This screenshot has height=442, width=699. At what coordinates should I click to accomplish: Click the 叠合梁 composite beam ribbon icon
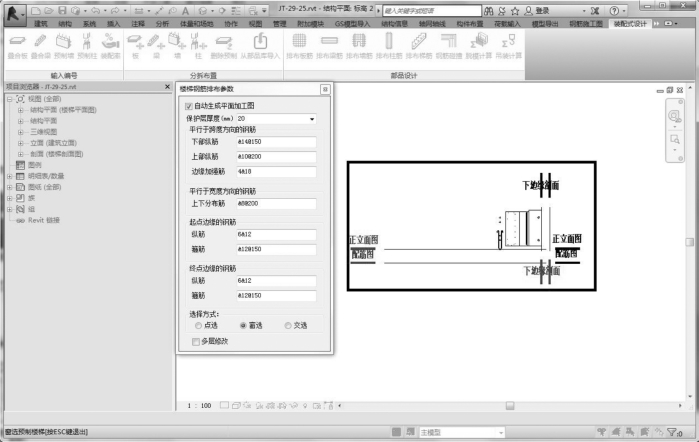(x=39, y=45)
